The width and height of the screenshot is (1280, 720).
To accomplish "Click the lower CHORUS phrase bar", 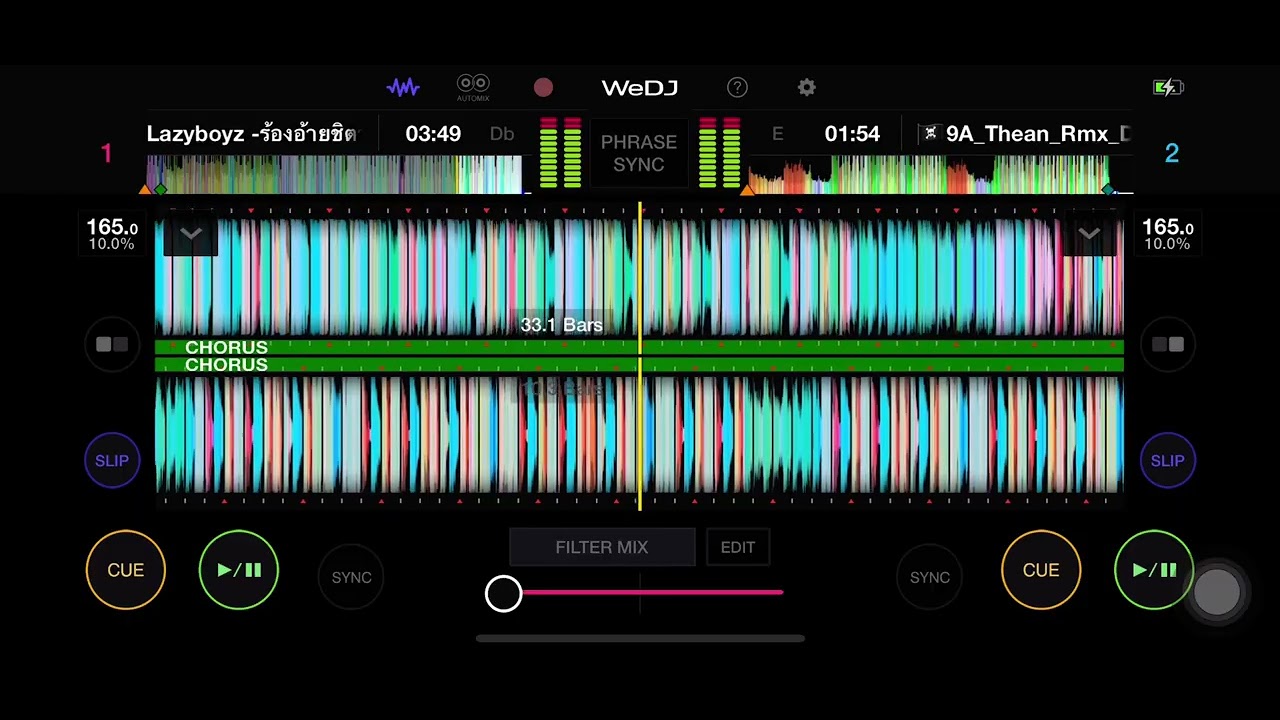I will [x=640, y=365].
